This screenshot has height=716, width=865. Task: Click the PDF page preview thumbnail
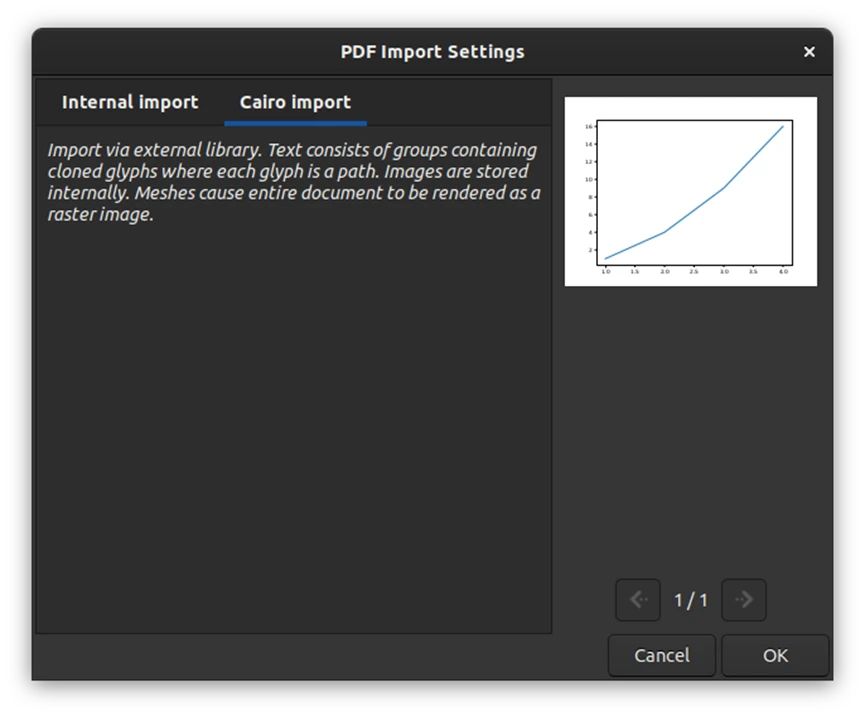click(690, 191)
